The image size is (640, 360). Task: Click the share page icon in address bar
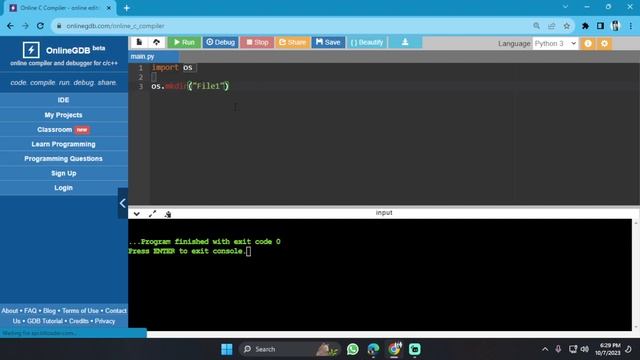[x=551, y=26]
